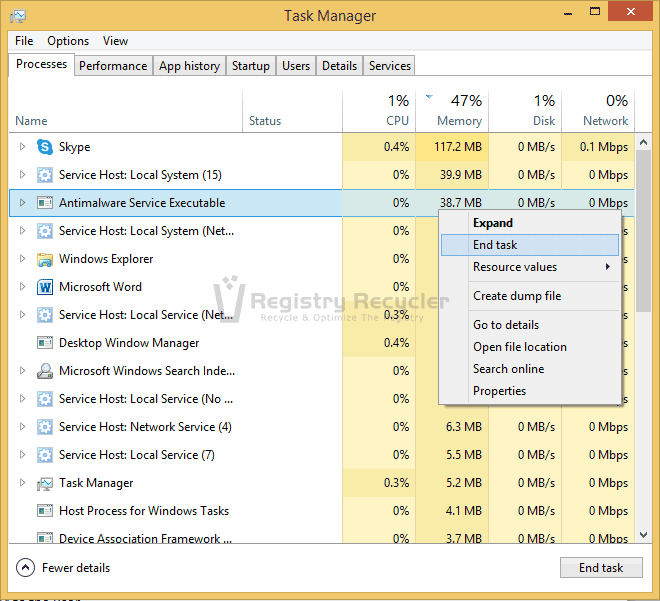Choose Go to details
Viewport: 660px width, 601px height.
pyautogui.click(x=530, y=325)
